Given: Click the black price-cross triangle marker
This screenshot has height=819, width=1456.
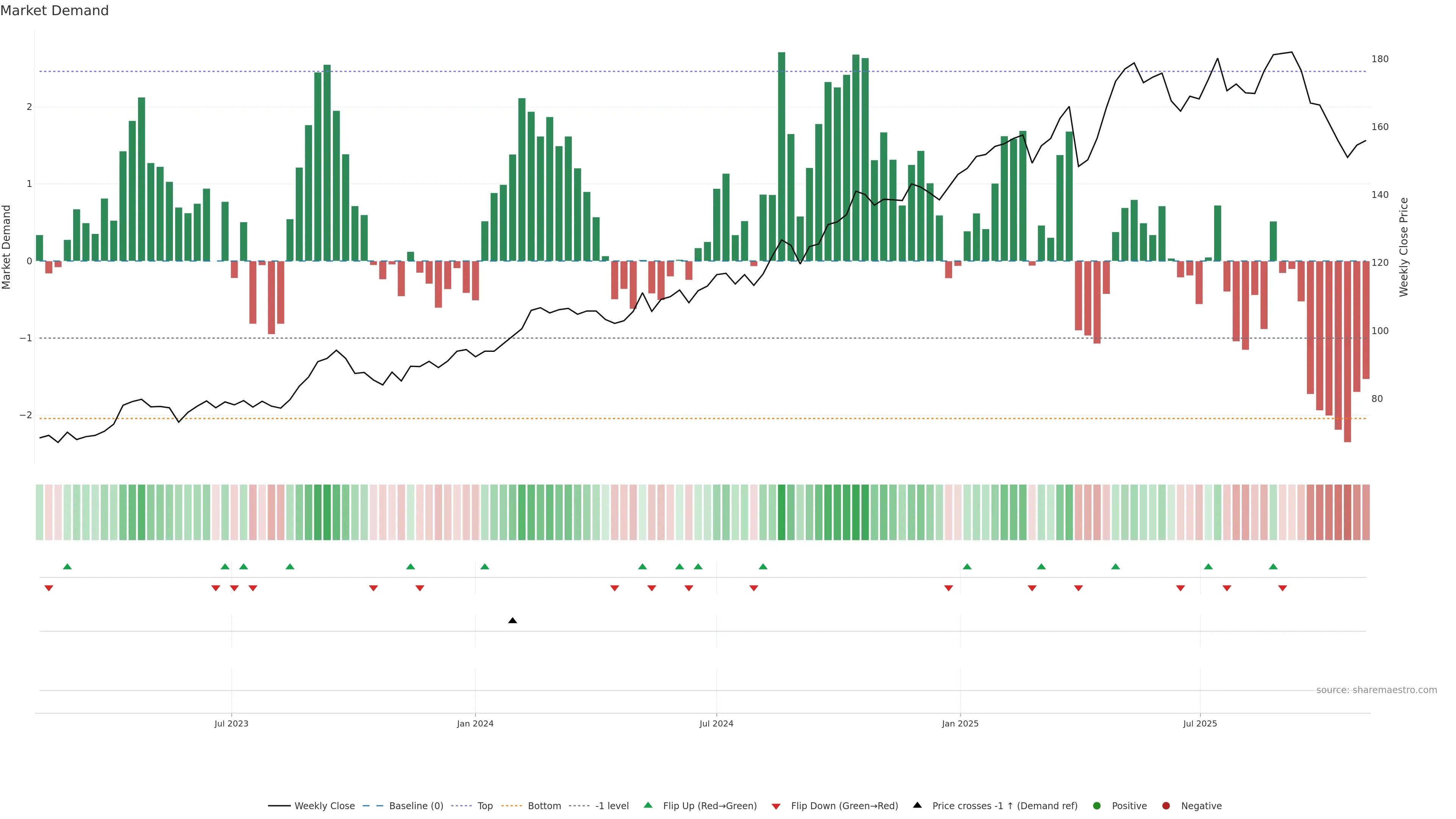Looking at the screenshot, I should tap(512, 621).
